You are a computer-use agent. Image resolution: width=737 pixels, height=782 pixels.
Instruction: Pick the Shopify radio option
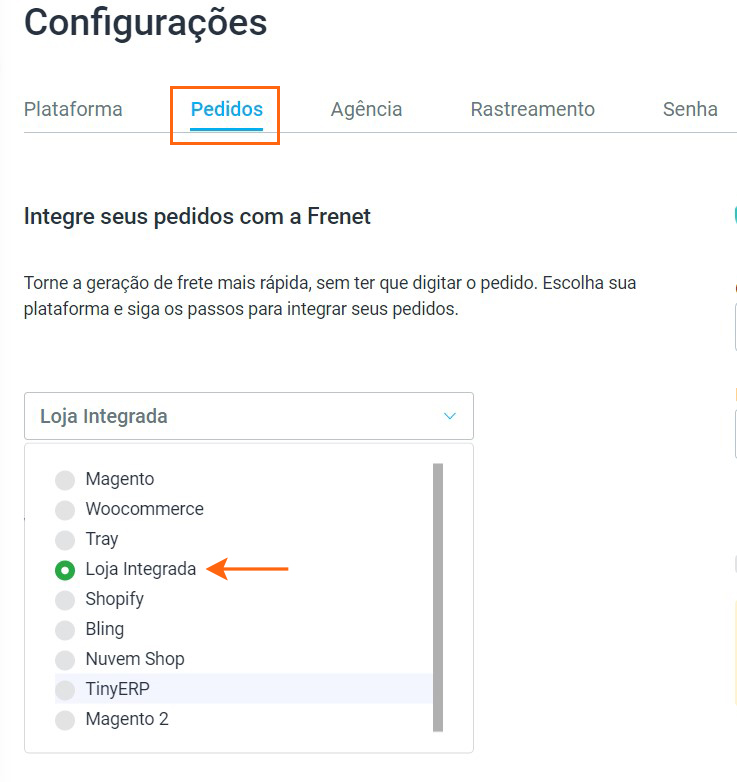pyautogui.click(x=65, y=600)
